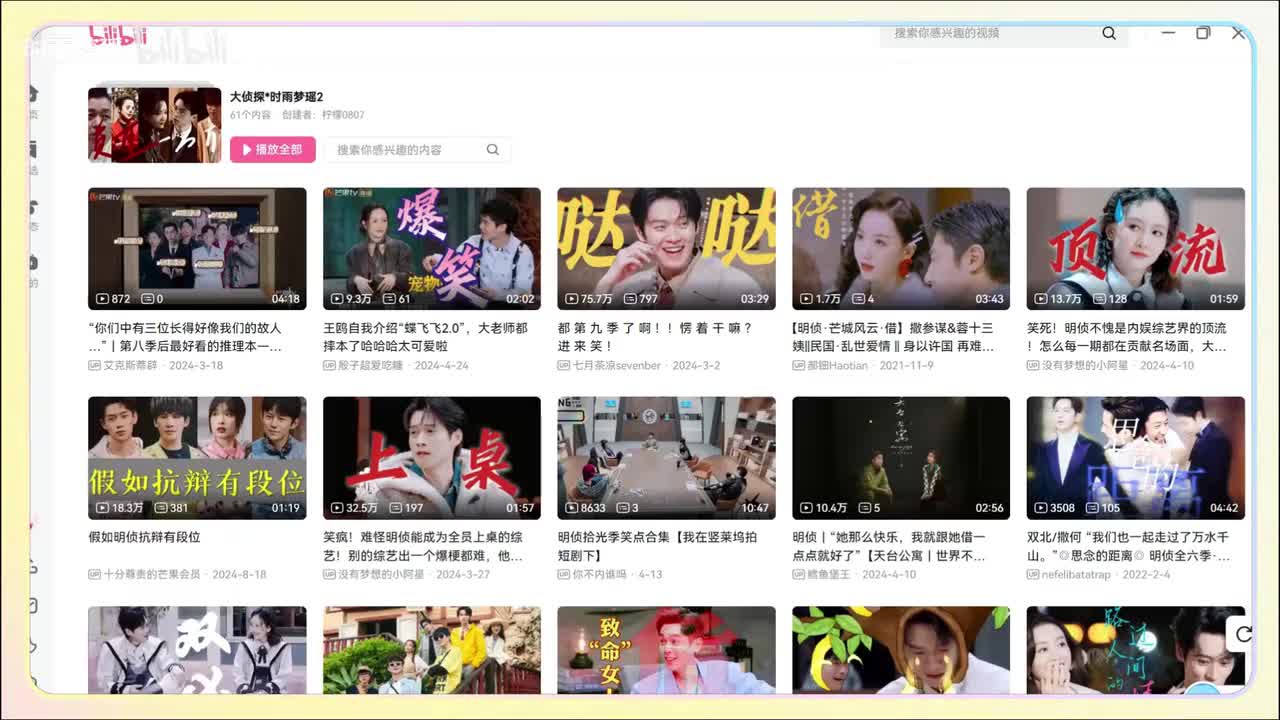This screenshot has width=1280, height=720.
Task: Open the '爆笑' thumbnail with duration 02:02
Action: pyautogui.click(x=432, y=249)
